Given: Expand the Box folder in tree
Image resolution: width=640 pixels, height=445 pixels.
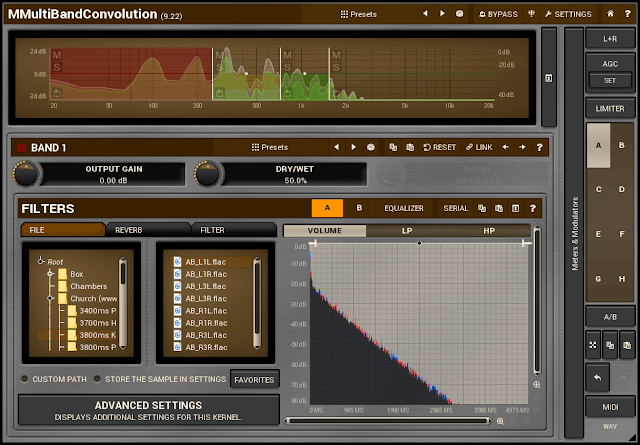Looking at the screenshot, I should tap(50, 274).
